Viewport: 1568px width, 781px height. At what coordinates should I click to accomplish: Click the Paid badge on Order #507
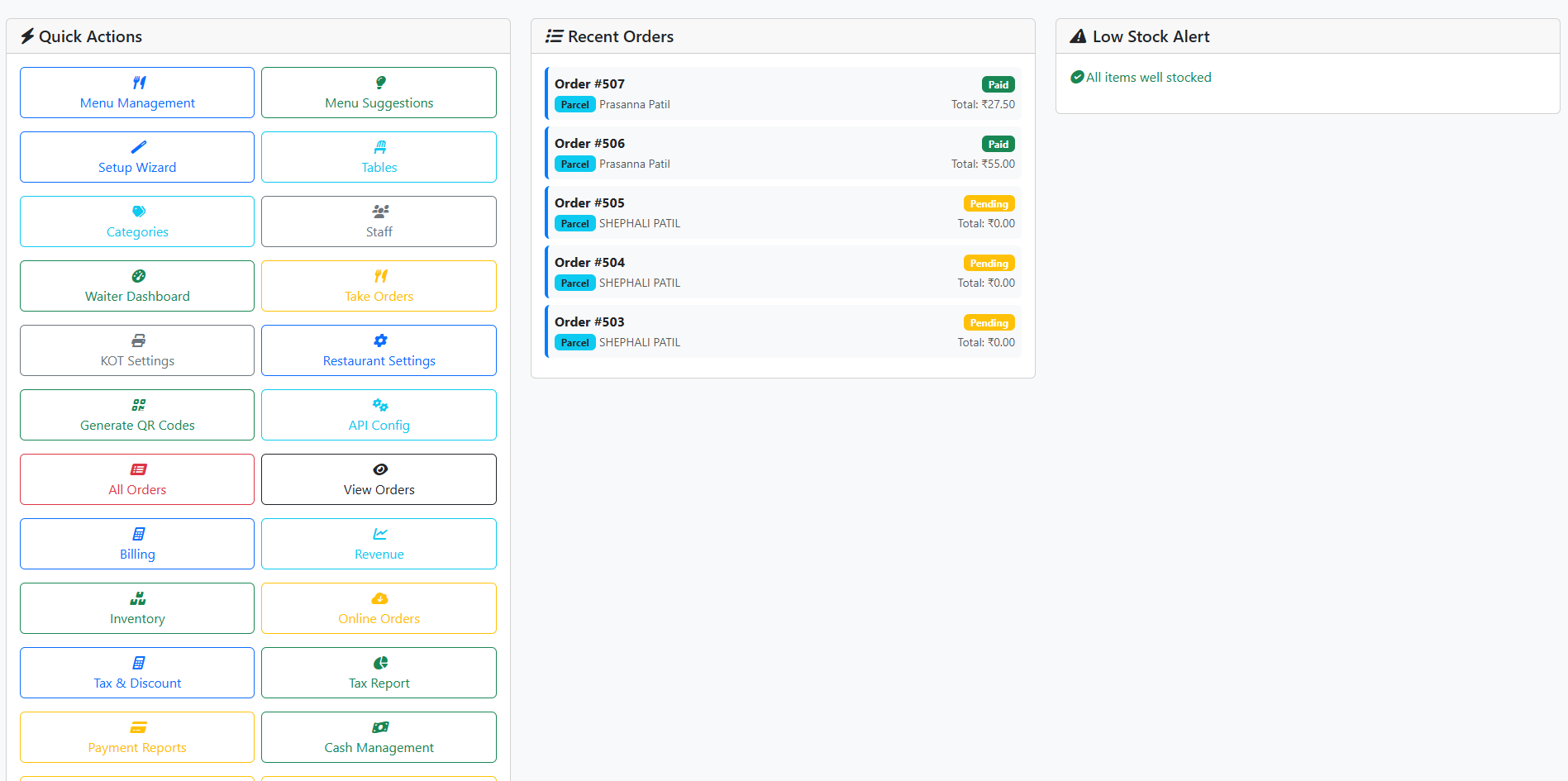(998, 84)
